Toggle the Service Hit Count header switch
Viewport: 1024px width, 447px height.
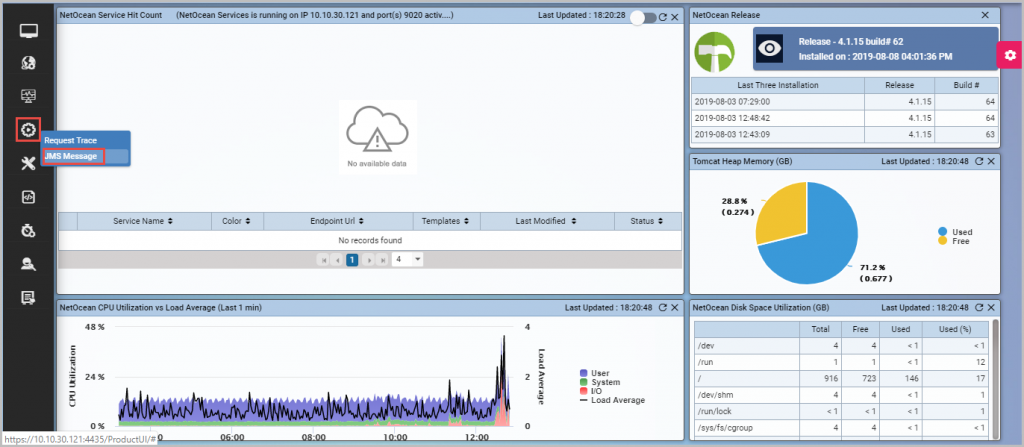643,18
